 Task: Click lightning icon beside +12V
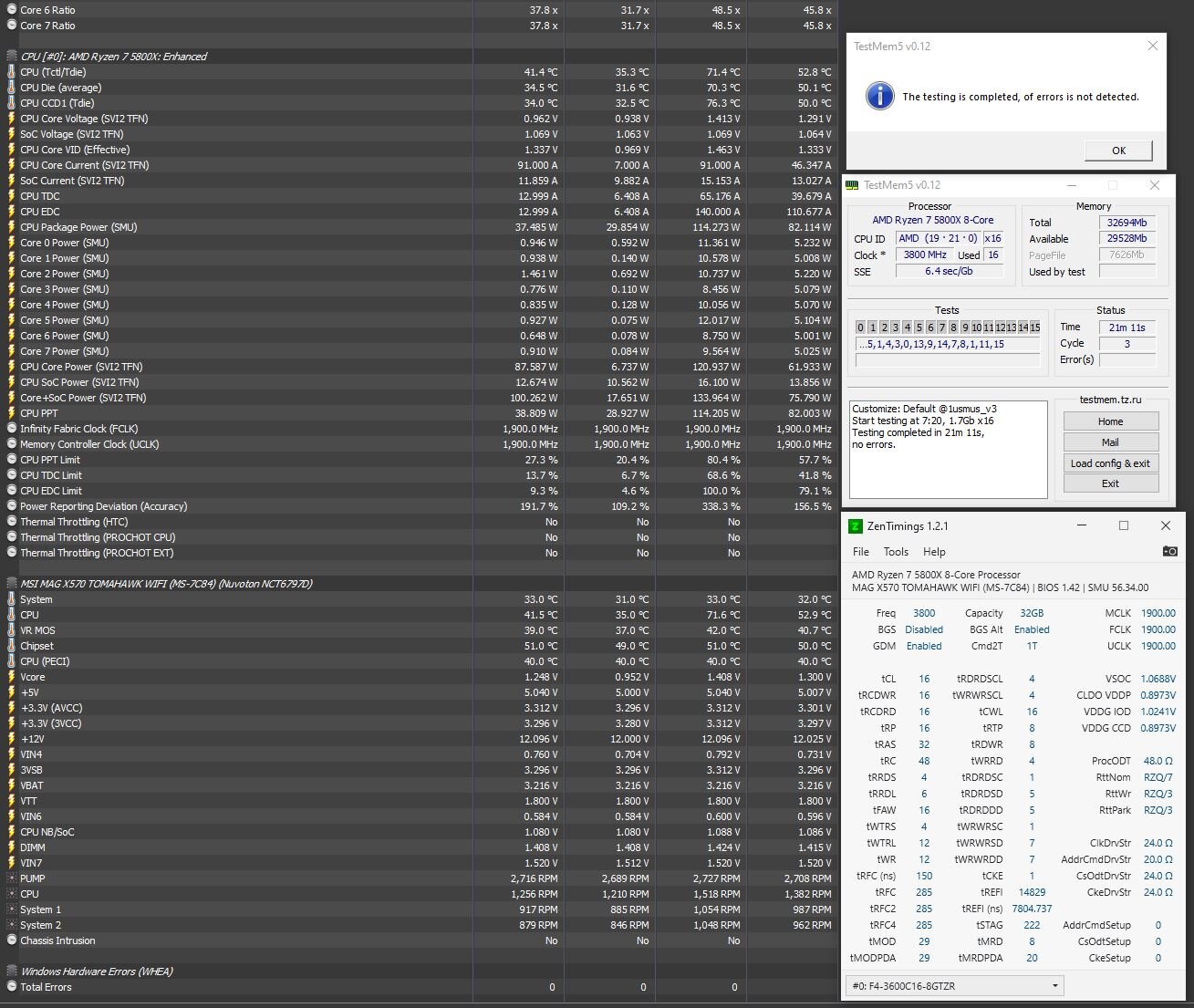pos(11,739)
